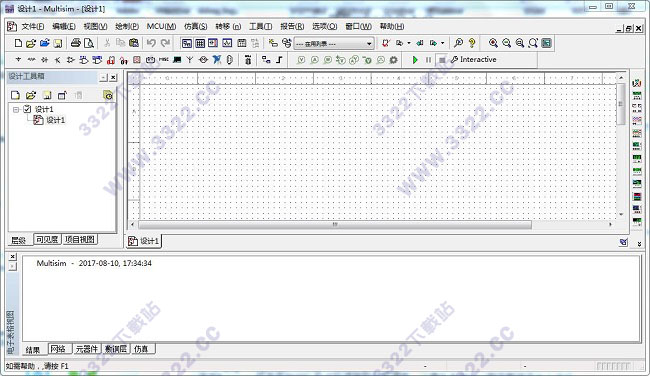Open the Grapher waveform icon
Screen dimensions: 650x376
(227, 43)
